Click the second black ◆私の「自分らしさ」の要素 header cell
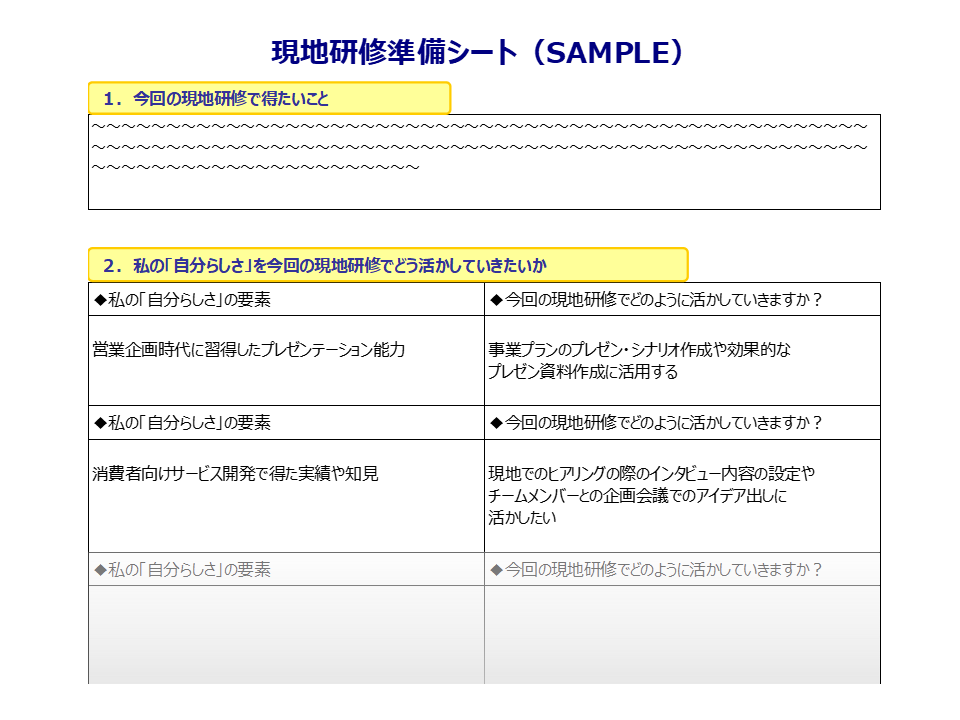960x720 pixels. point(286,423)
